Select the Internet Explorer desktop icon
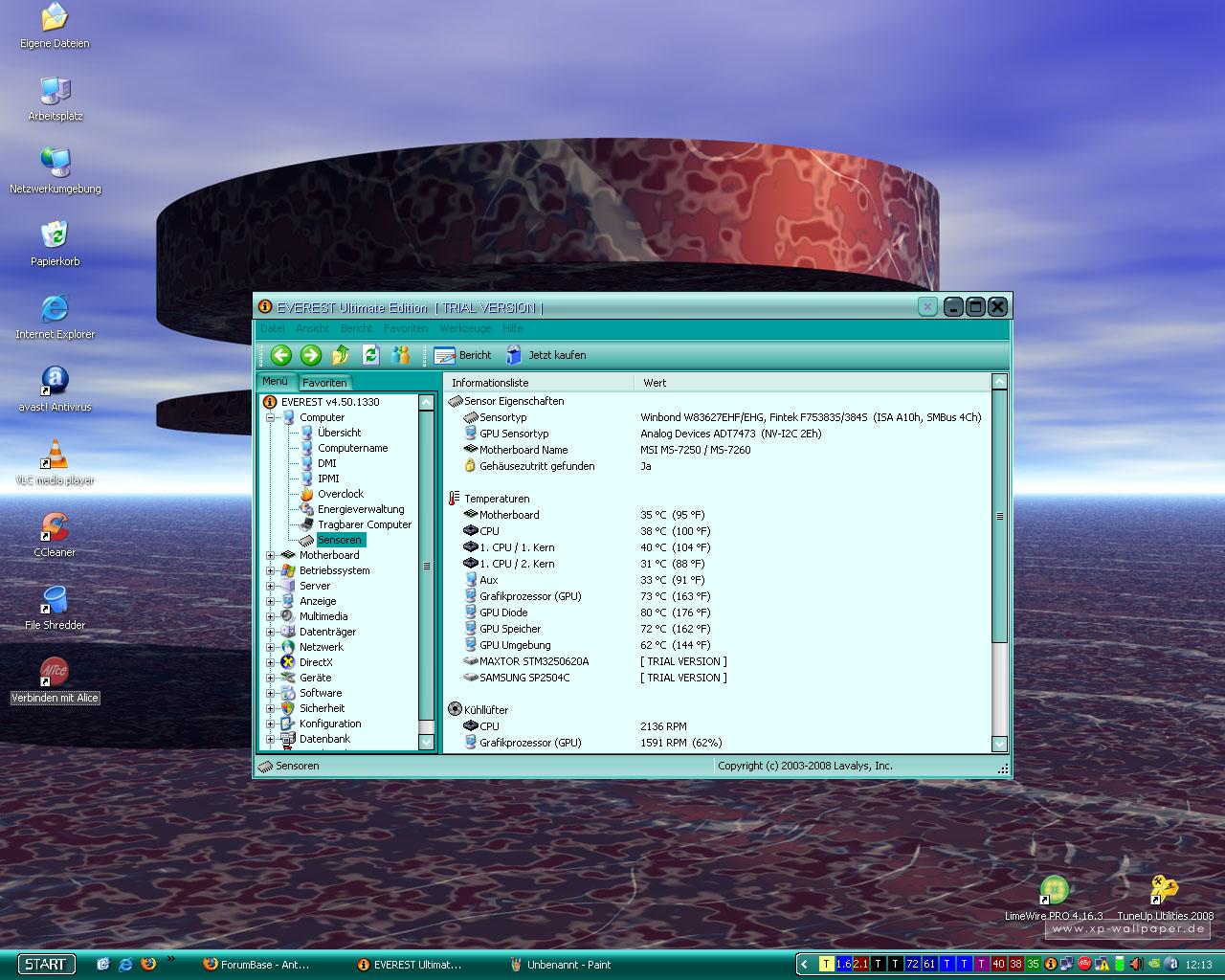 [x=55, y=317]
